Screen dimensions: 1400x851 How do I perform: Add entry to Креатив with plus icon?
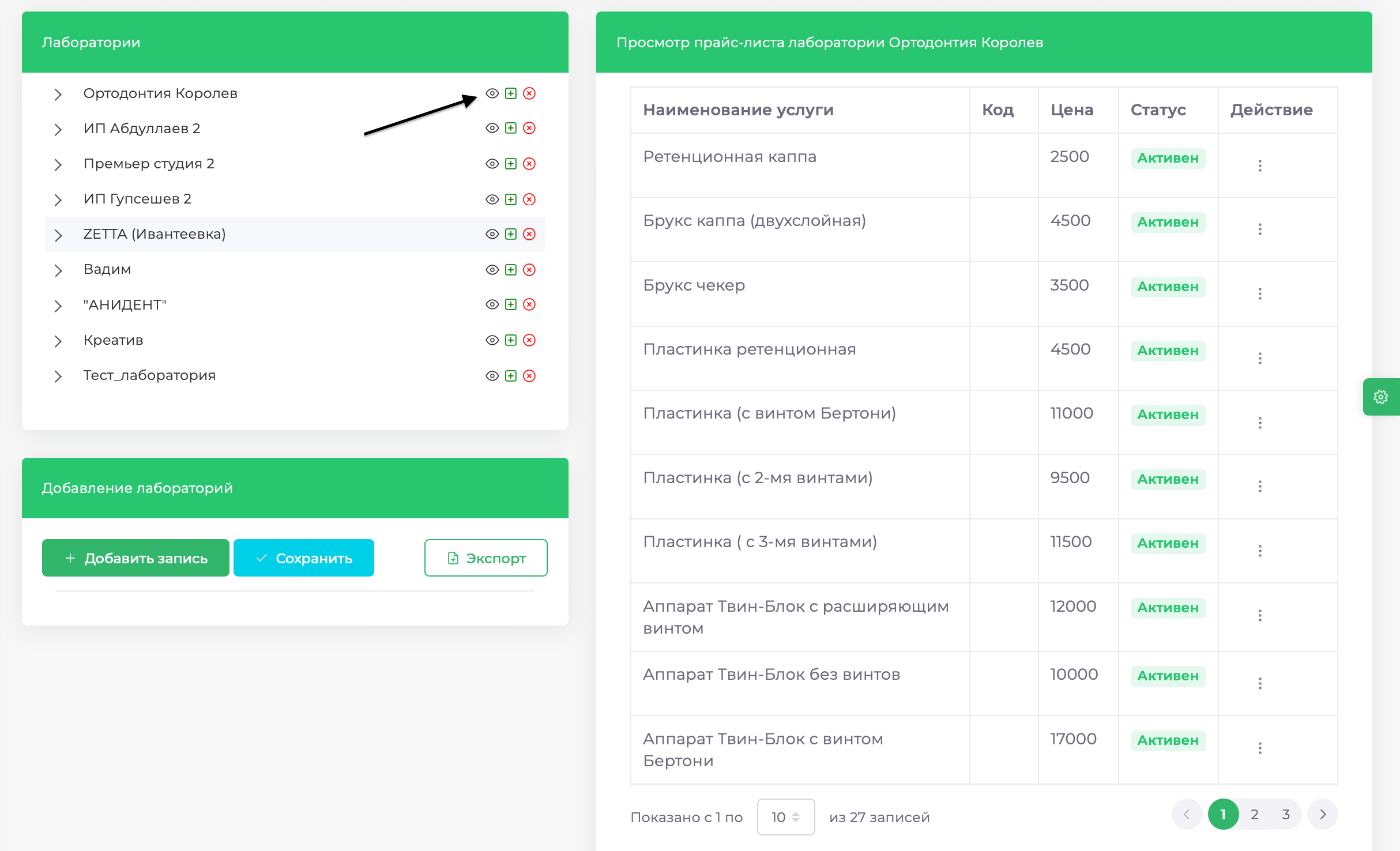pos(511,340)
